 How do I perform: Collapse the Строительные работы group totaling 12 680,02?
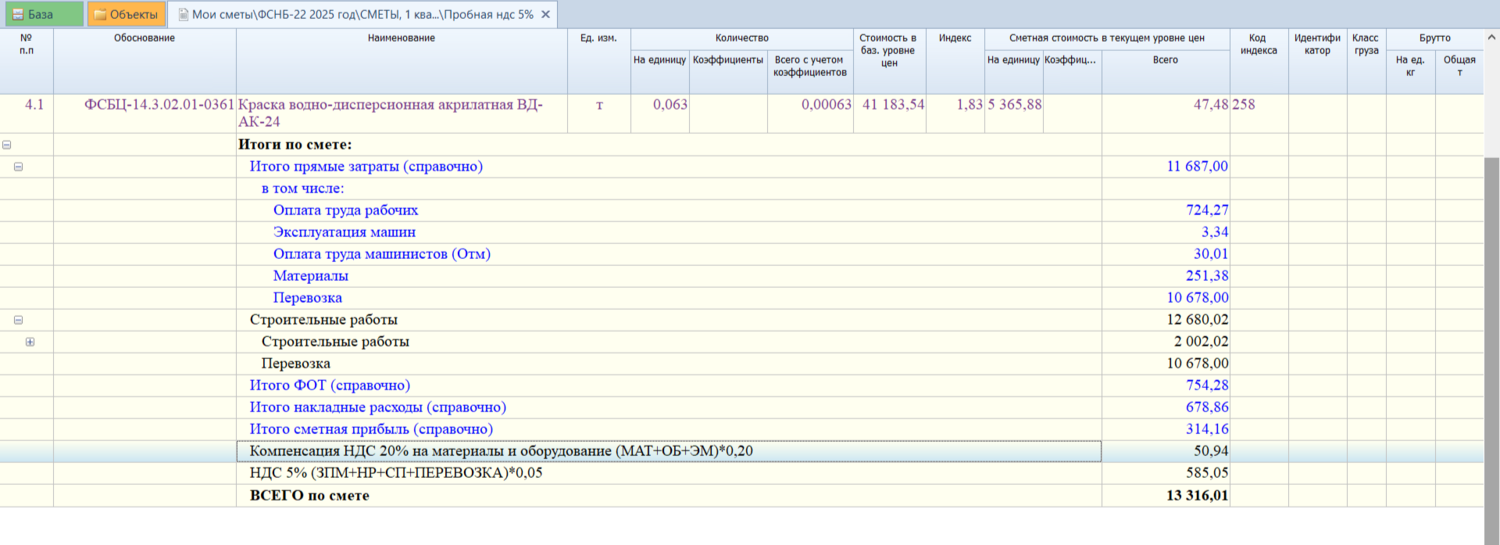(18, 320)
